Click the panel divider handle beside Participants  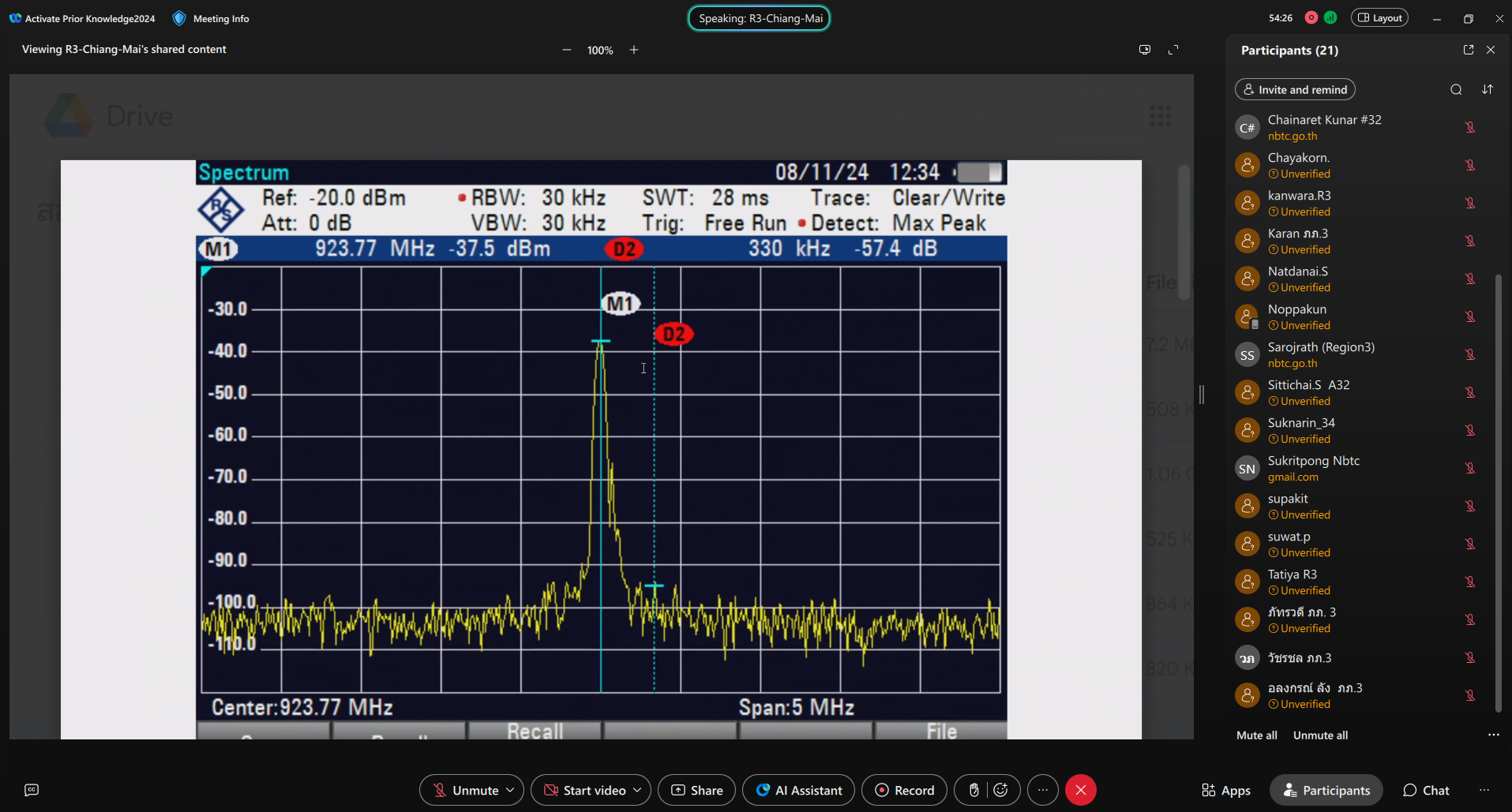click(x=1202, y=395)
